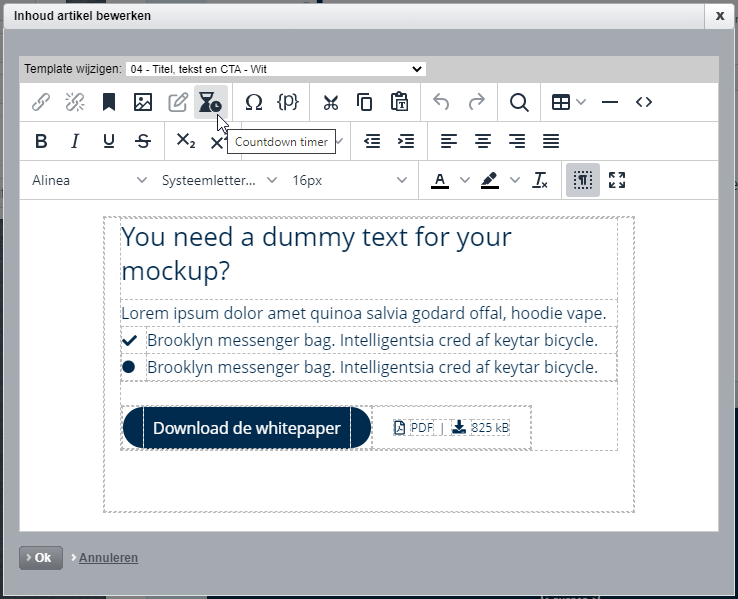Toggle italic text style

tap(75, 141)
